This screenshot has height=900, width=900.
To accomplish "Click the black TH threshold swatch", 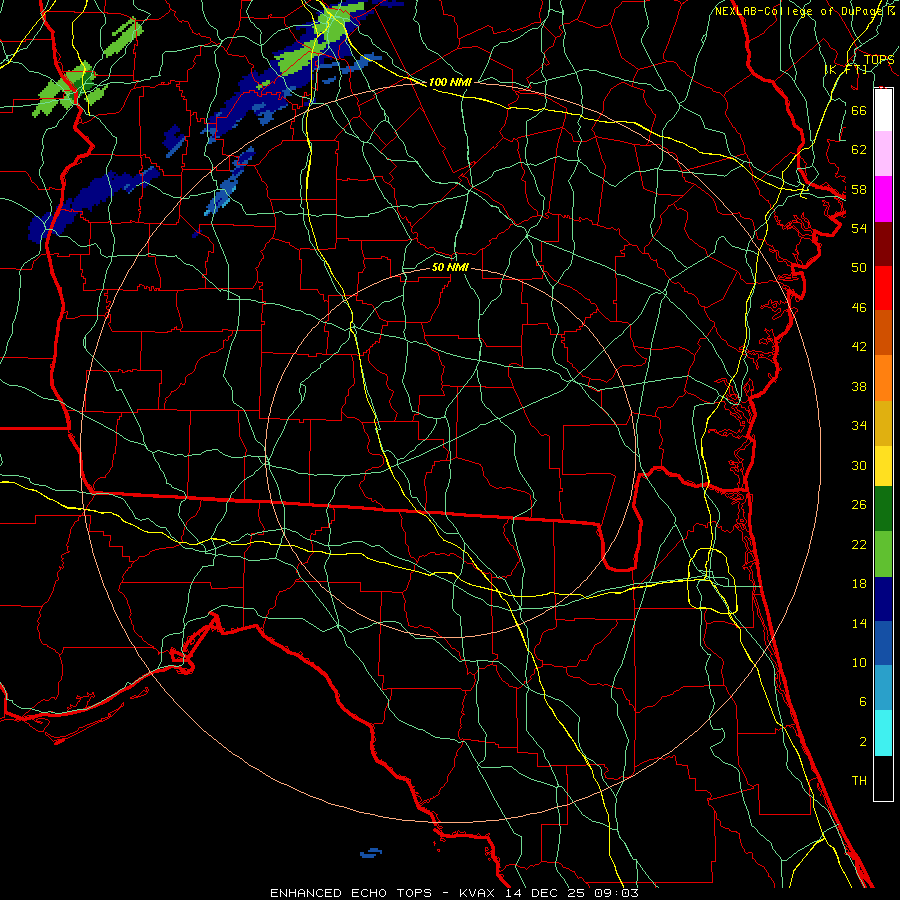I will click(883, 778).
